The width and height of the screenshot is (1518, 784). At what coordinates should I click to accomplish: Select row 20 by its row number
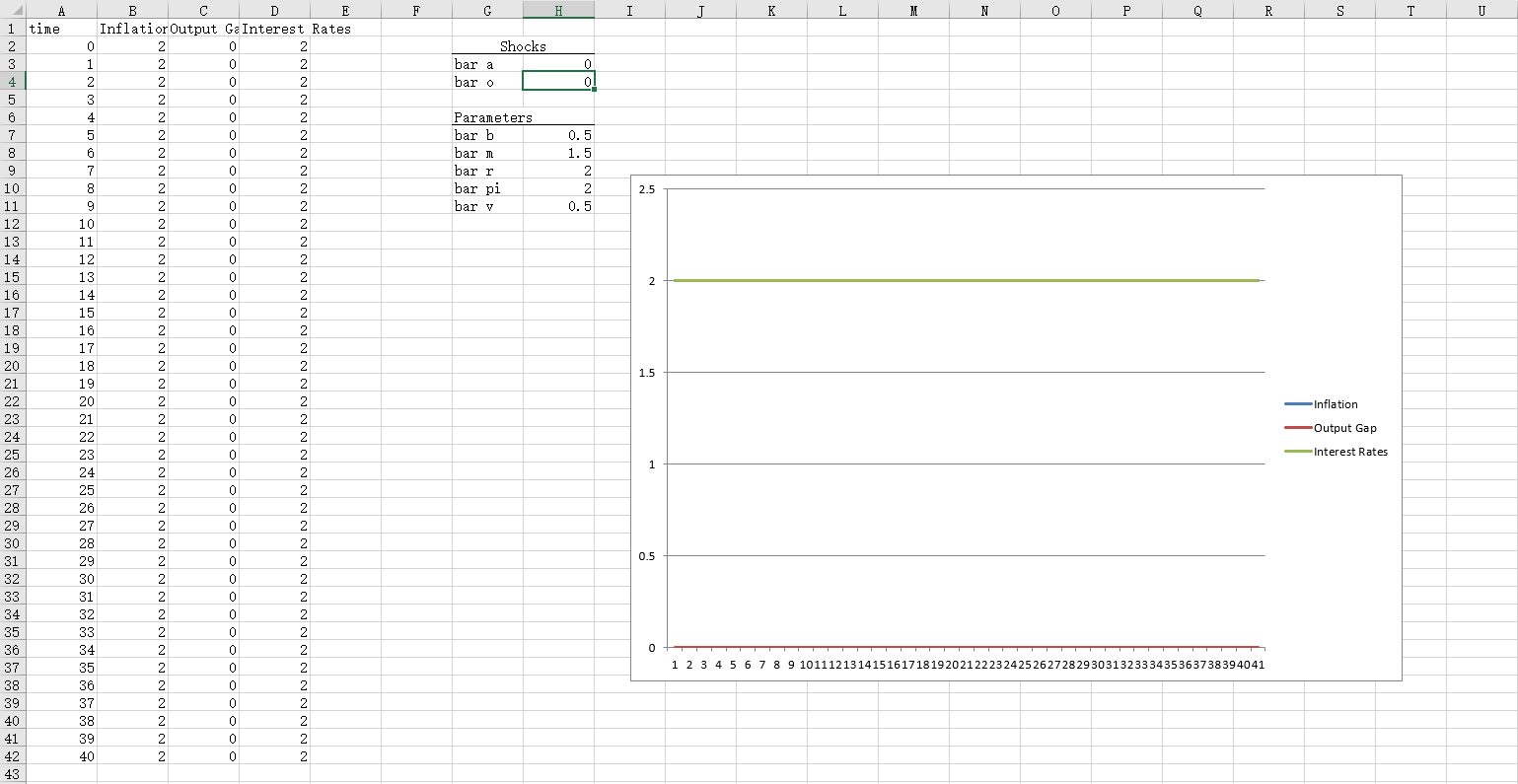point(13,366)
